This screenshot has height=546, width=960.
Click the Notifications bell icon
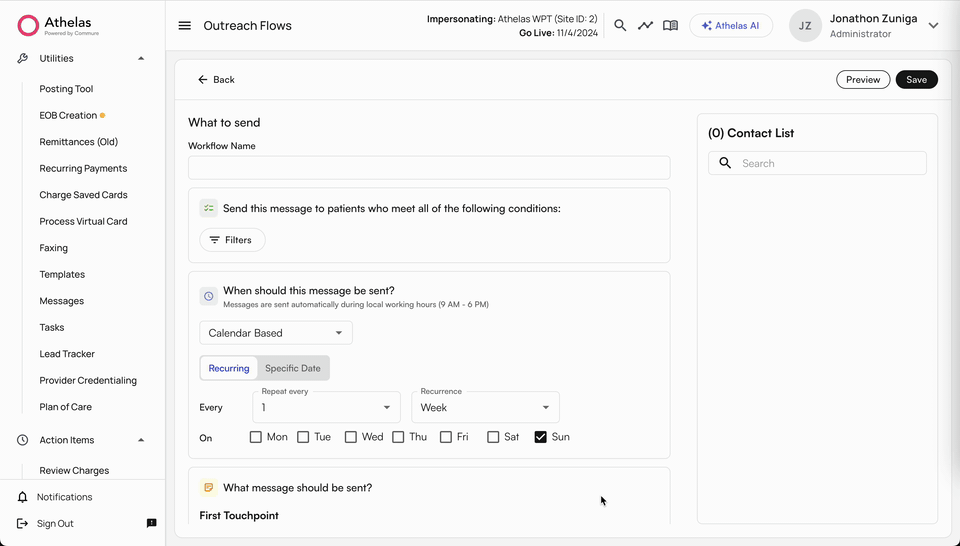23,497
